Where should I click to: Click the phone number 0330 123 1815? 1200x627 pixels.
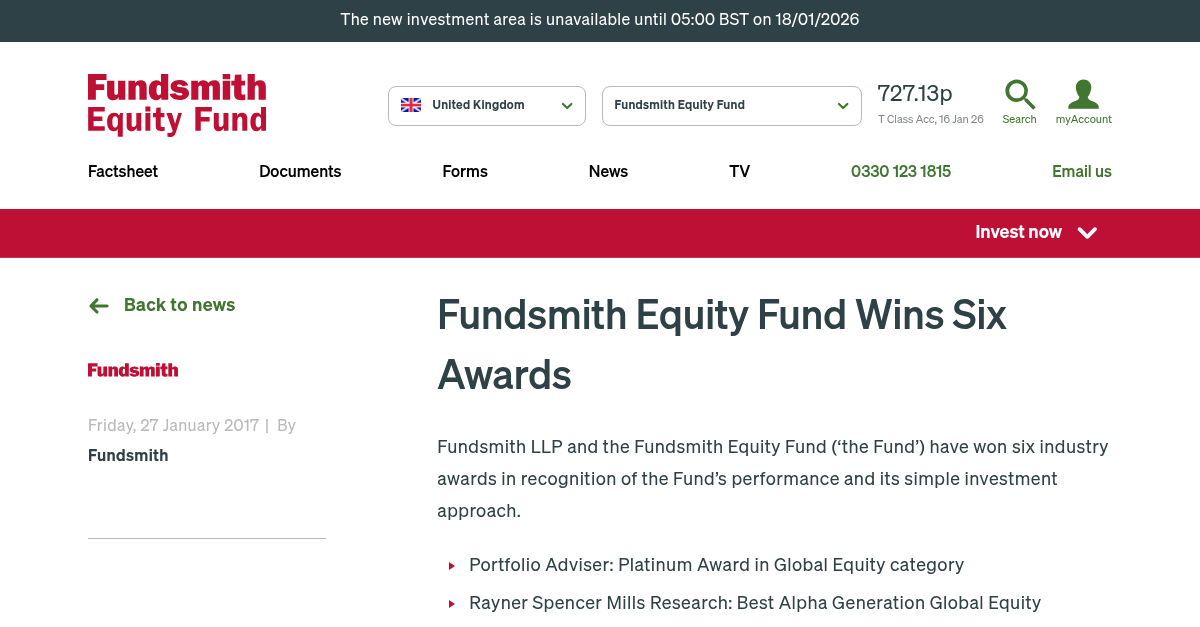pos(900,171)
